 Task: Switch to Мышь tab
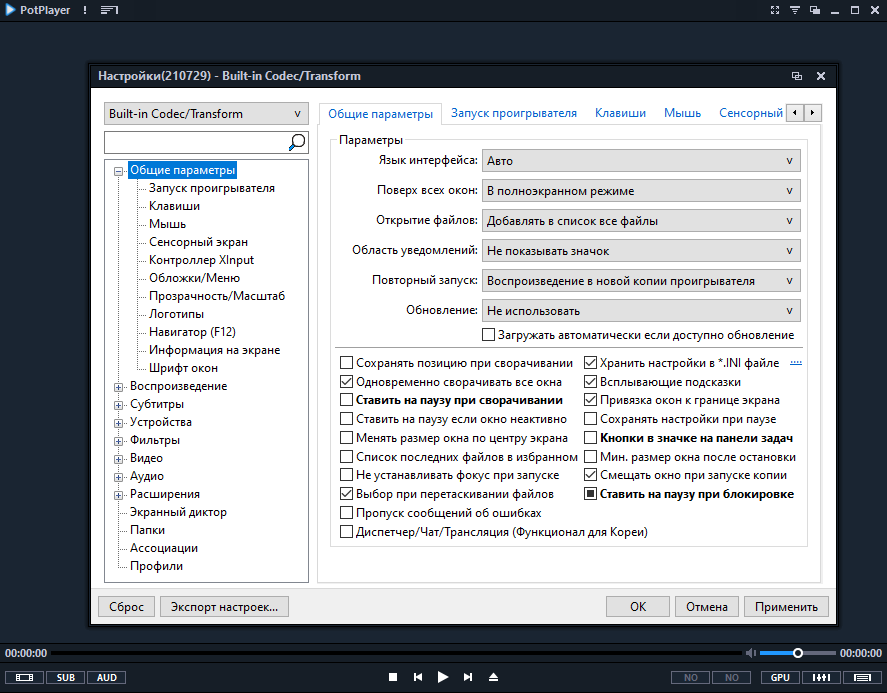(x=682, y=113)
